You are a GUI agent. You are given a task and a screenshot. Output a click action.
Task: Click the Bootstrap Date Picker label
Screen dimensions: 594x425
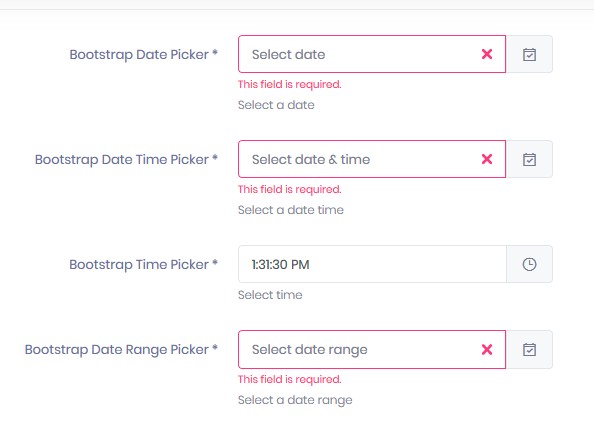[x=144, y=55]
